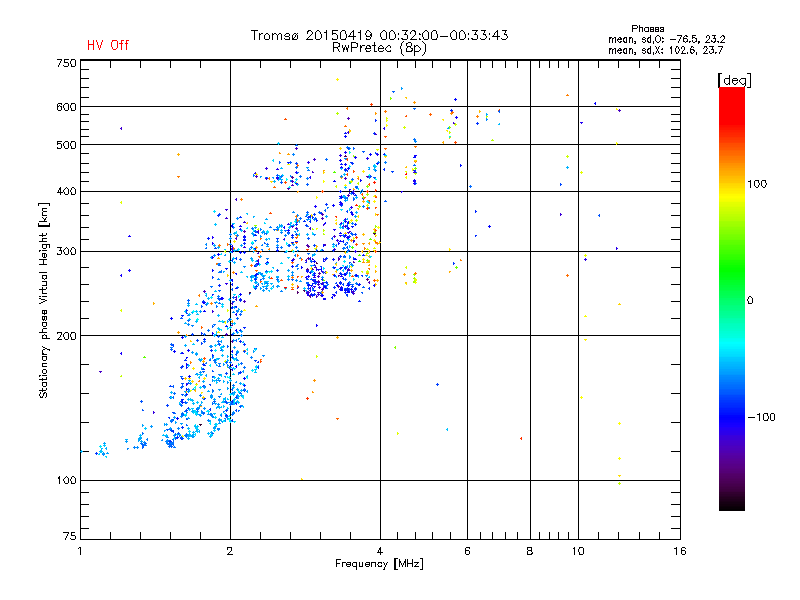Select 'mean, sd,O: -76.5, 23.2' text
800x600 pixels.
(x=666, y=39)
